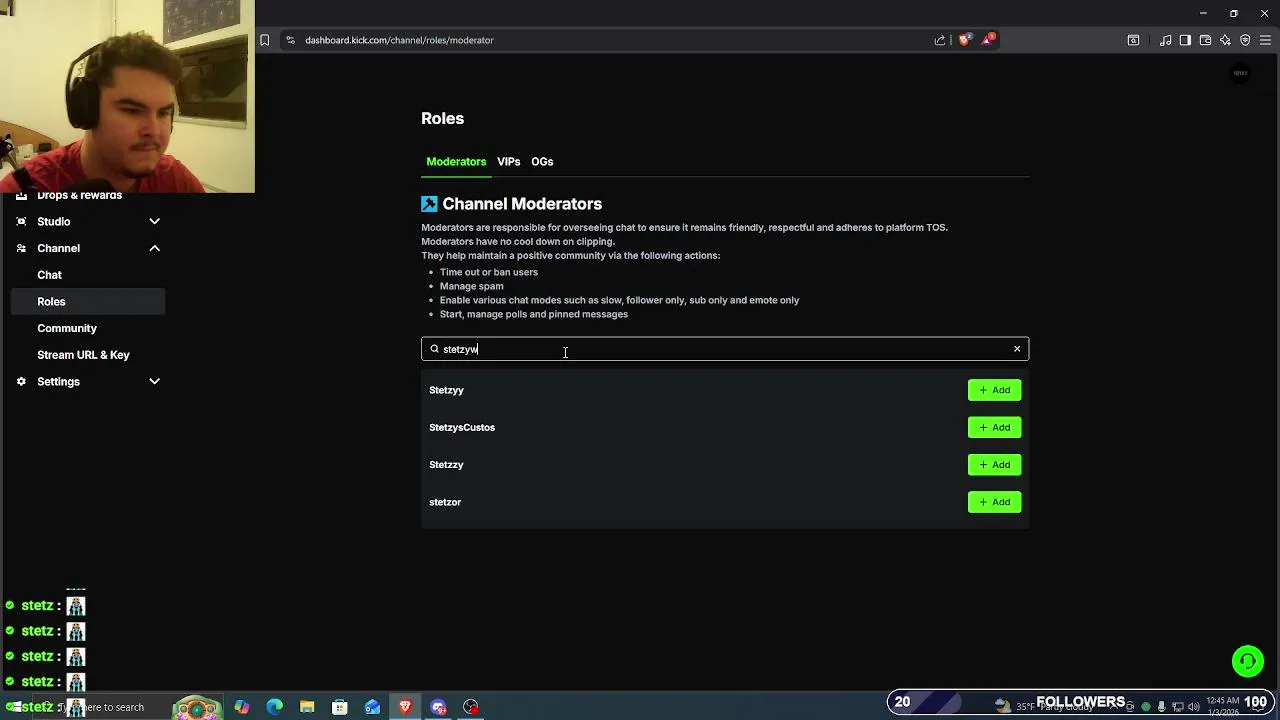Click the Settings gear icon in sidebar
1280x720 pixels.
pos(21,381)
